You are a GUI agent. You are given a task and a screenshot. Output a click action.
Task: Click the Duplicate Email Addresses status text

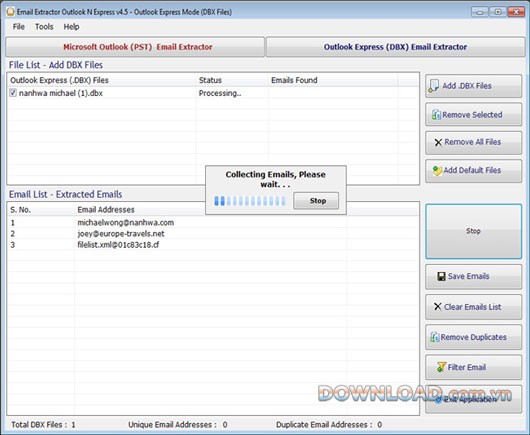point(329,425)
